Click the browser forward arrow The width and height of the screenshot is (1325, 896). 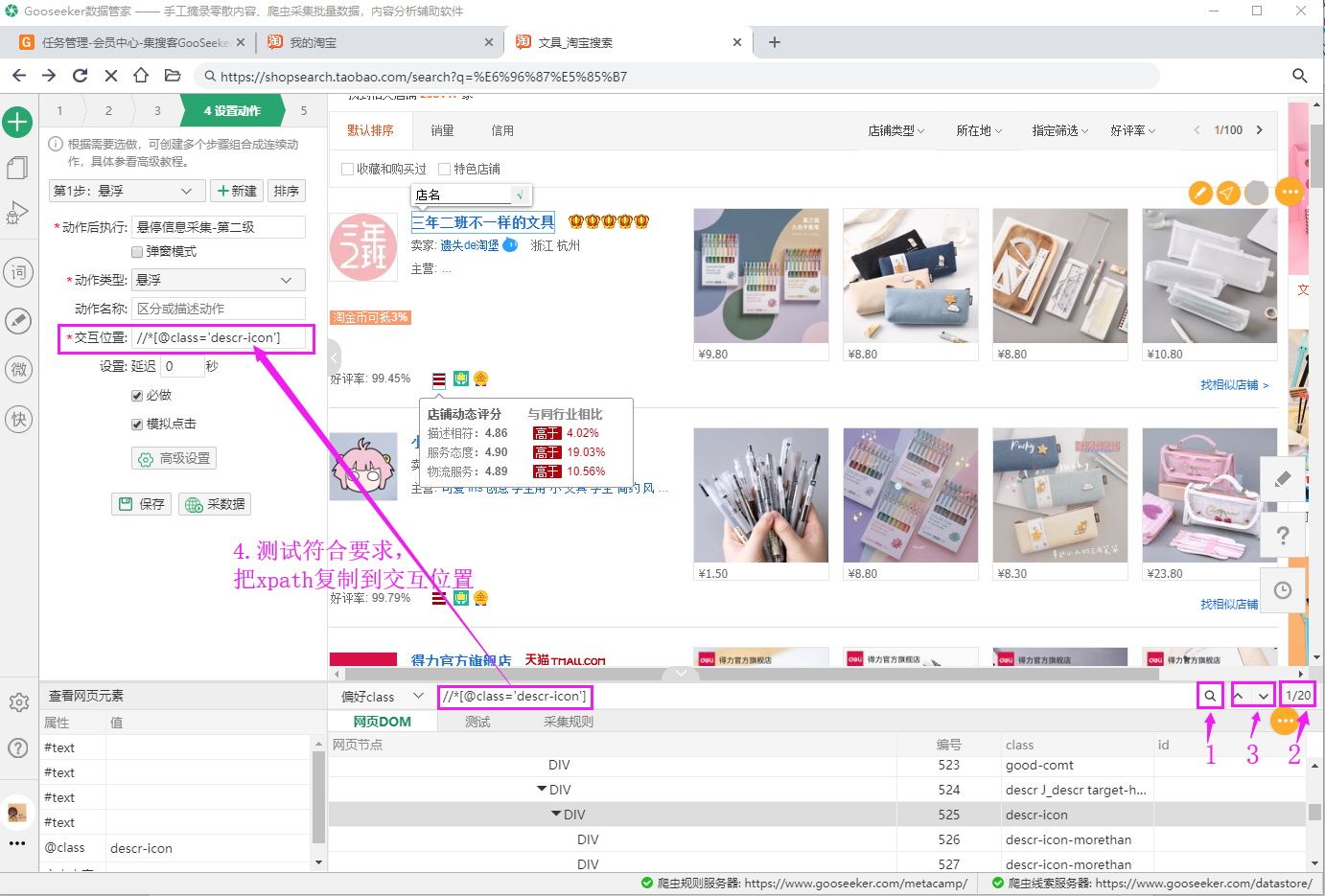(x=49, y=76)
